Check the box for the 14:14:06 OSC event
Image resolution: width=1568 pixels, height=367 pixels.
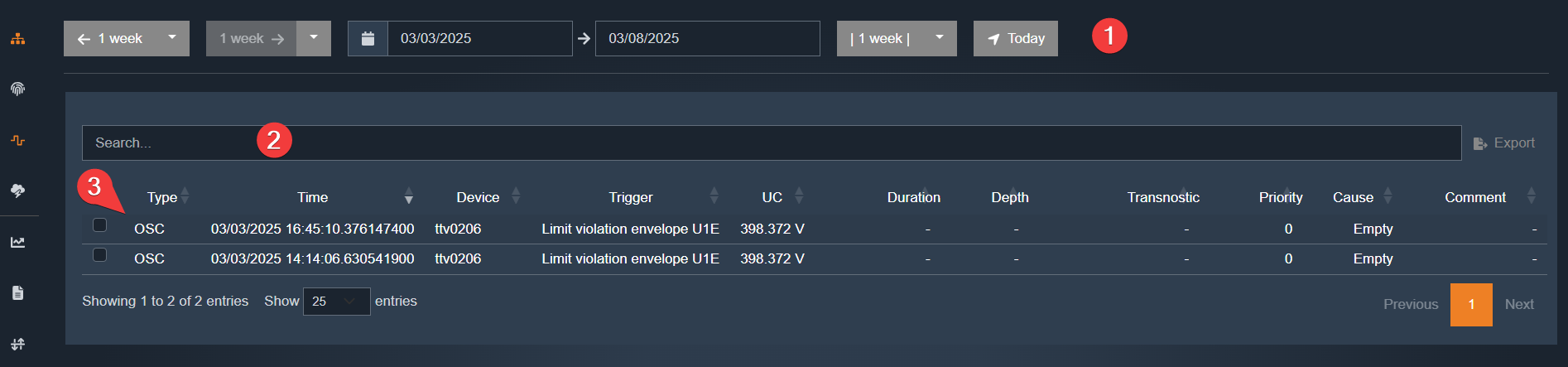point(100,255)
